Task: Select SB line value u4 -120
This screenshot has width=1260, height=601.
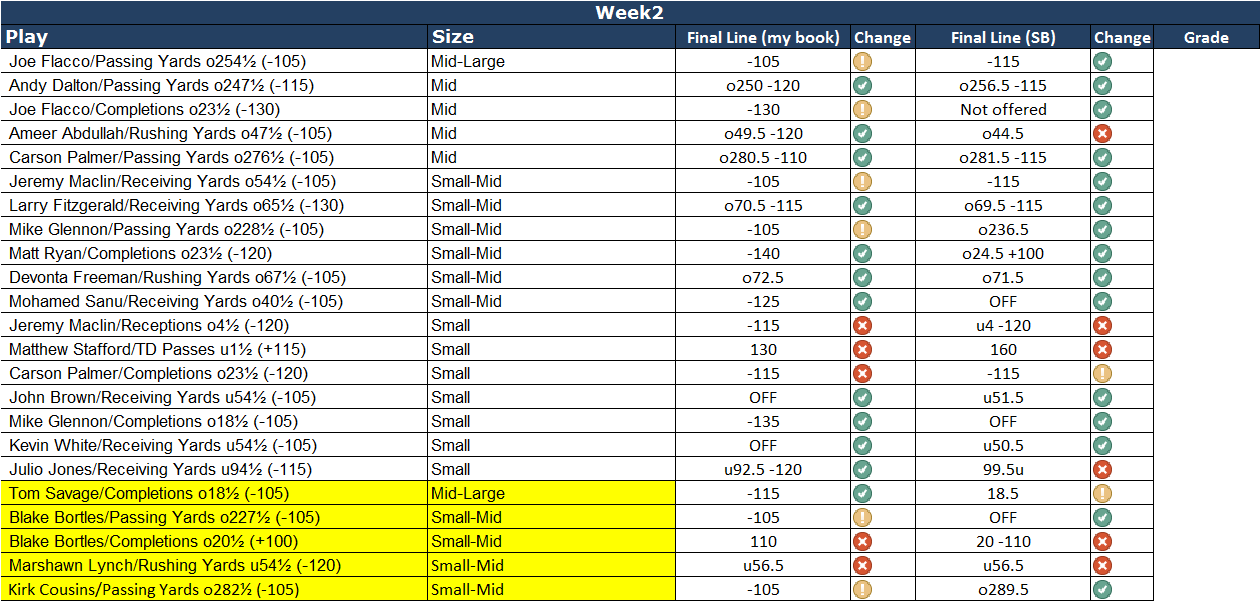Action: tap(1003, 325)
